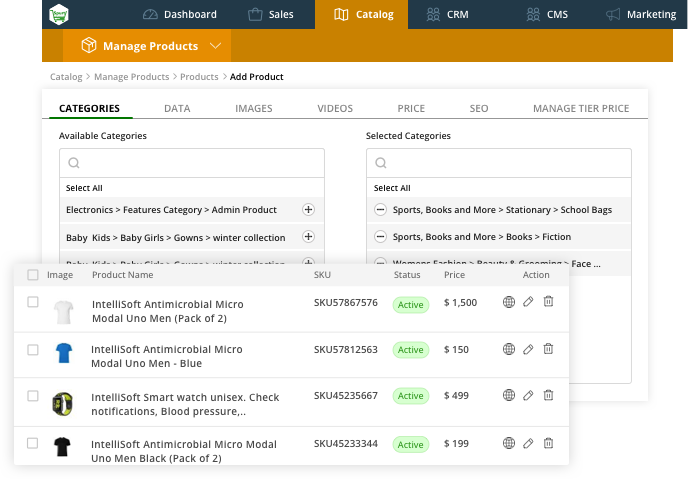Image resolution: width=688 pixels, height=479 pixels.
Task: Switch to the IMAGES tab
Action: point(254,108)
